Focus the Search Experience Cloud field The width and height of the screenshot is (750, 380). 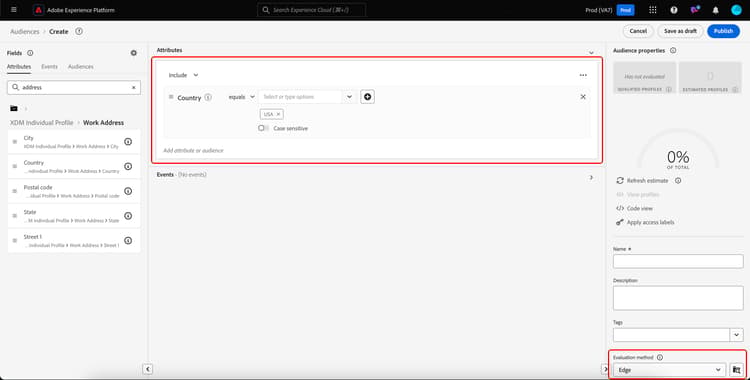[x=311, y=10]
